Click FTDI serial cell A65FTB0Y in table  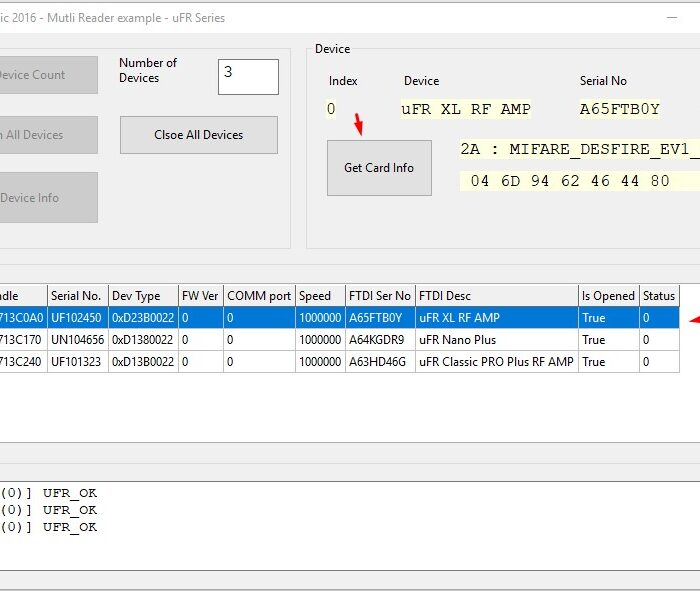coord(380,318)
